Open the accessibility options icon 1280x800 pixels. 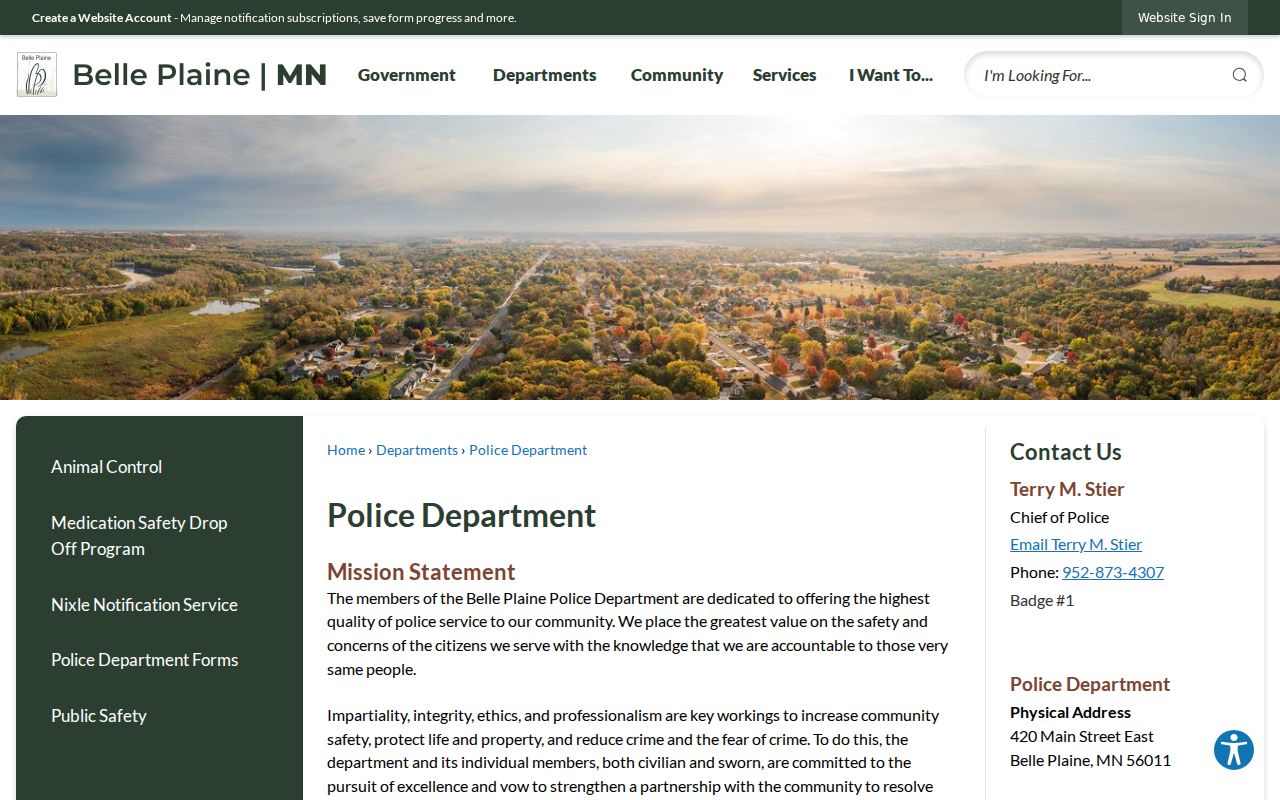pyautogui.click(x=1234, y=750)
